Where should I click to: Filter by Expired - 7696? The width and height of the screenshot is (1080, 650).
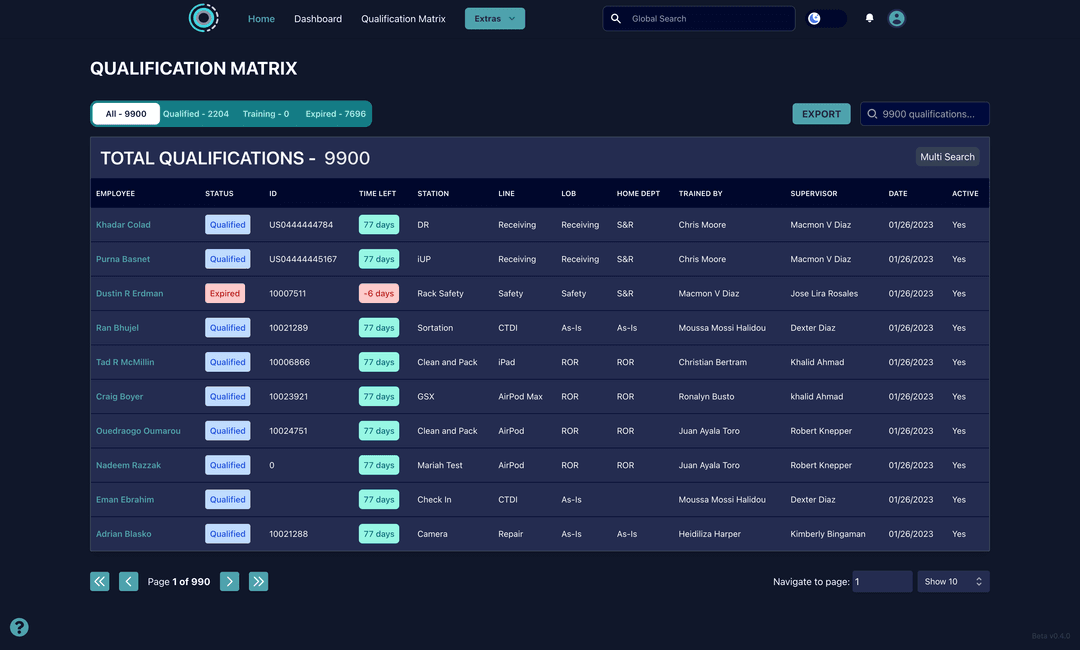335,114
